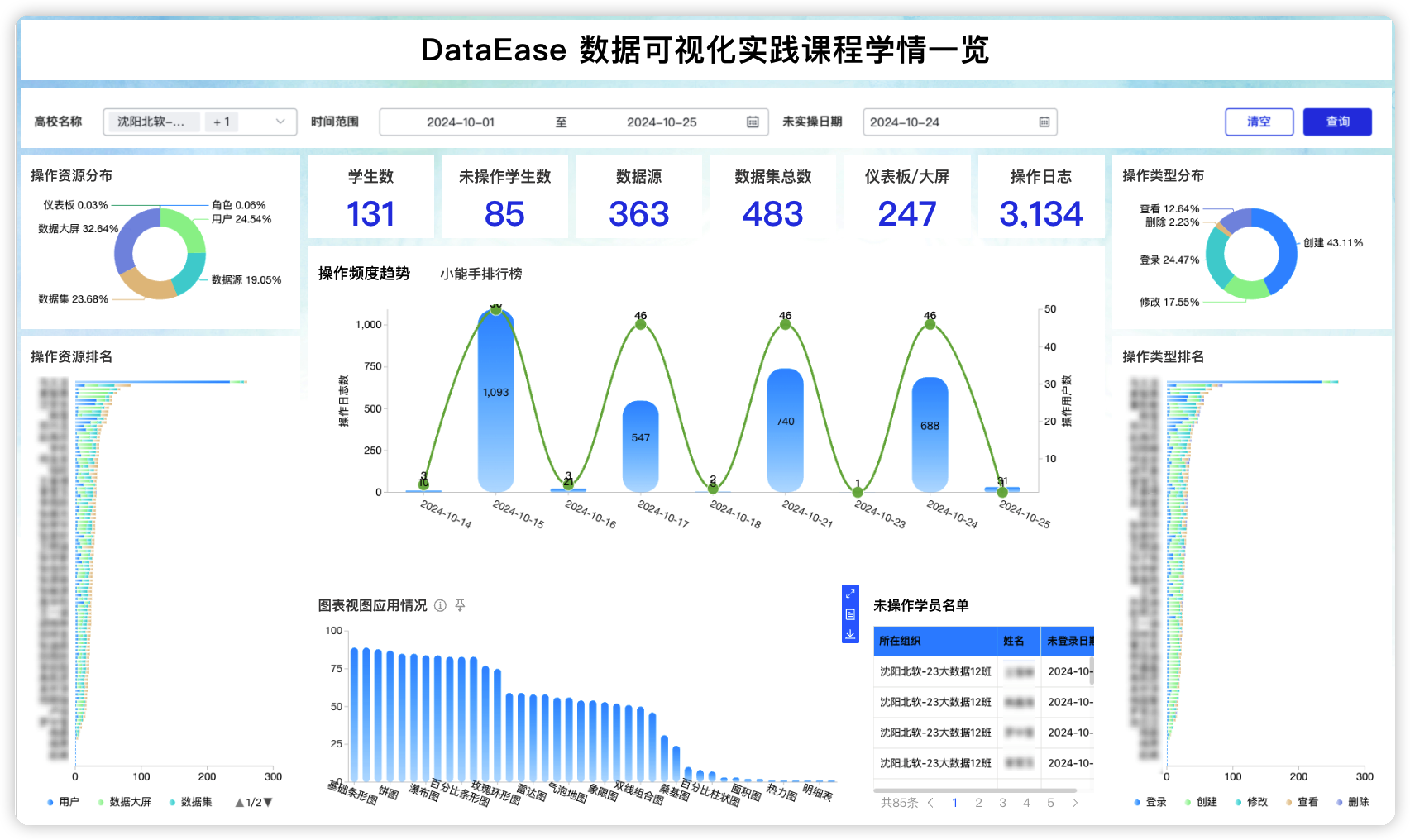Click the info icon next to 图表视图应用情况
Screen dimensions: 1410x840
[440, 606]
